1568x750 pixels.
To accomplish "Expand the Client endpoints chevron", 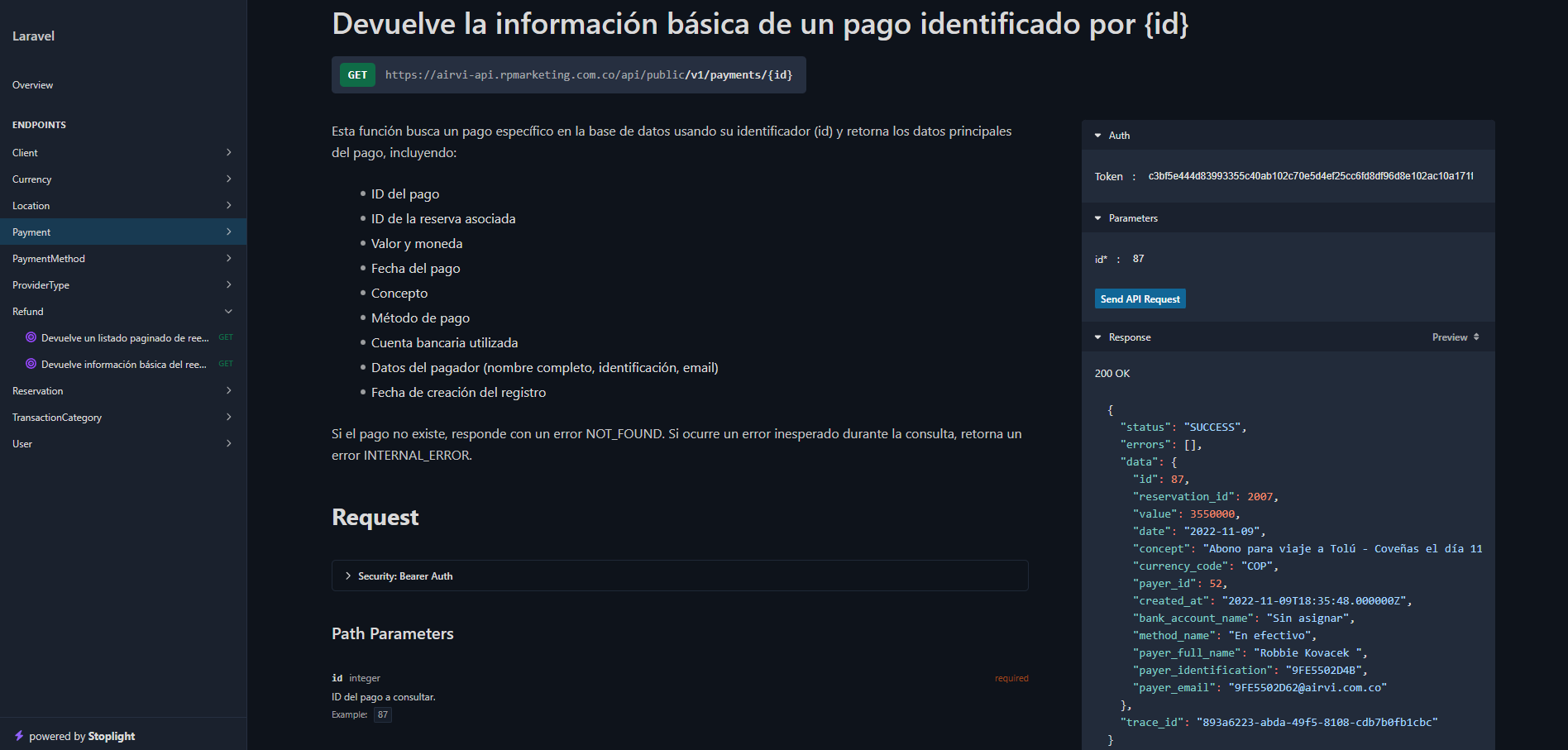I will [x=229, y=153].
